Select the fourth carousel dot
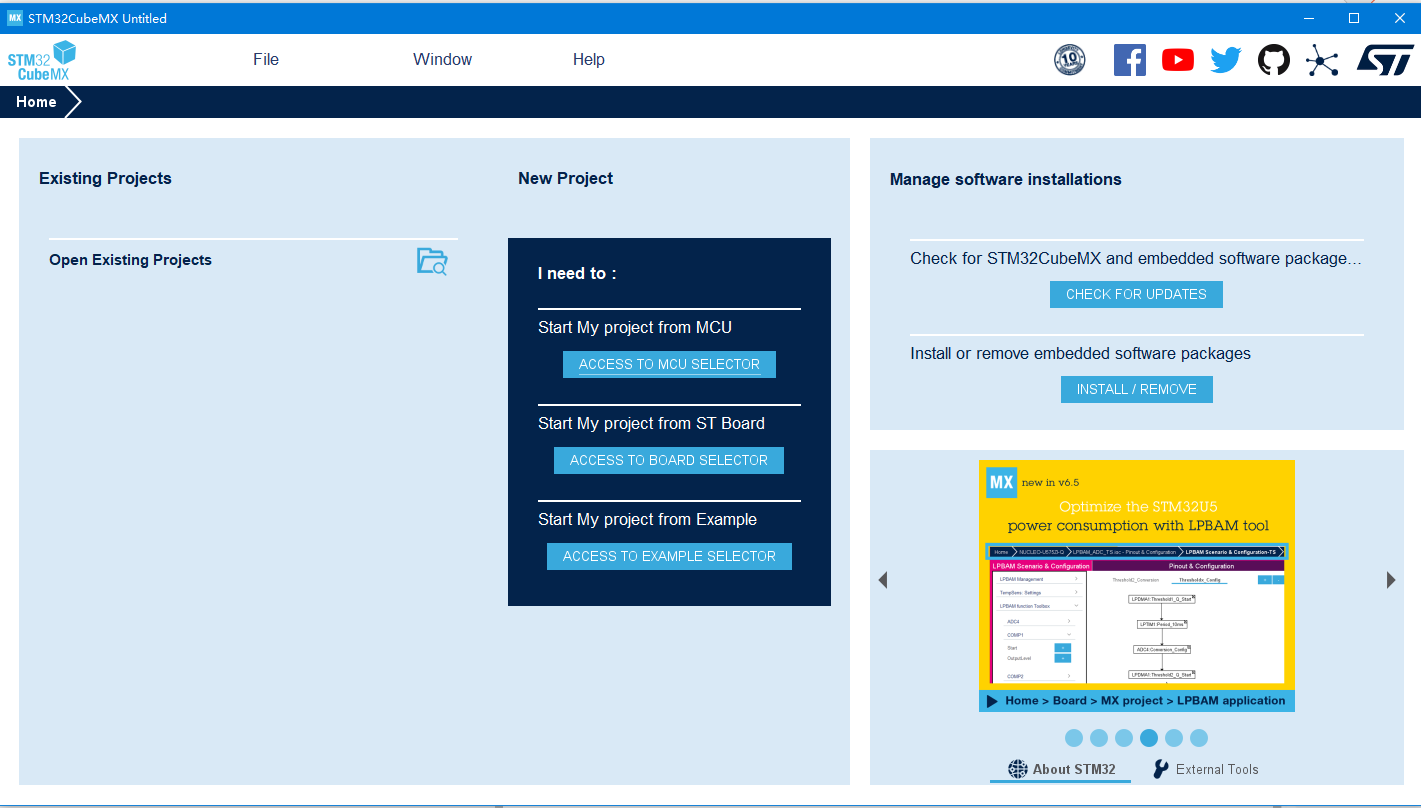The image size is (1421, 808). pos(1149,738)
